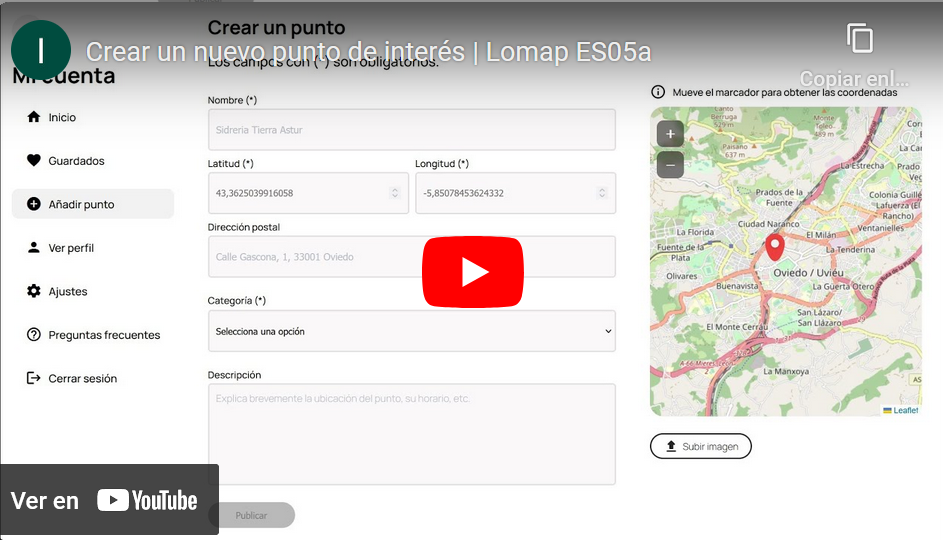Click the Latitud stepper arrows
943x540 pixels.
395,192
